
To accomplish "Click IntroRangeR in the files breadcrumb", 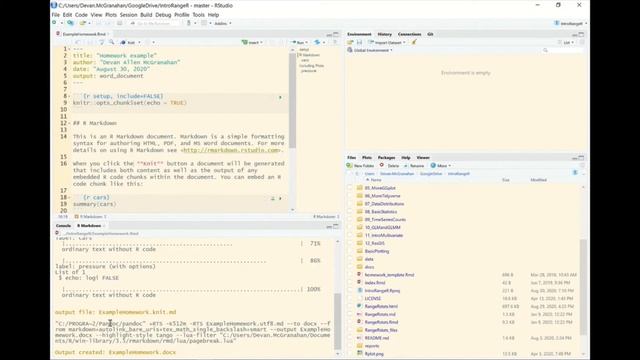I will click(x=458, y=174).
